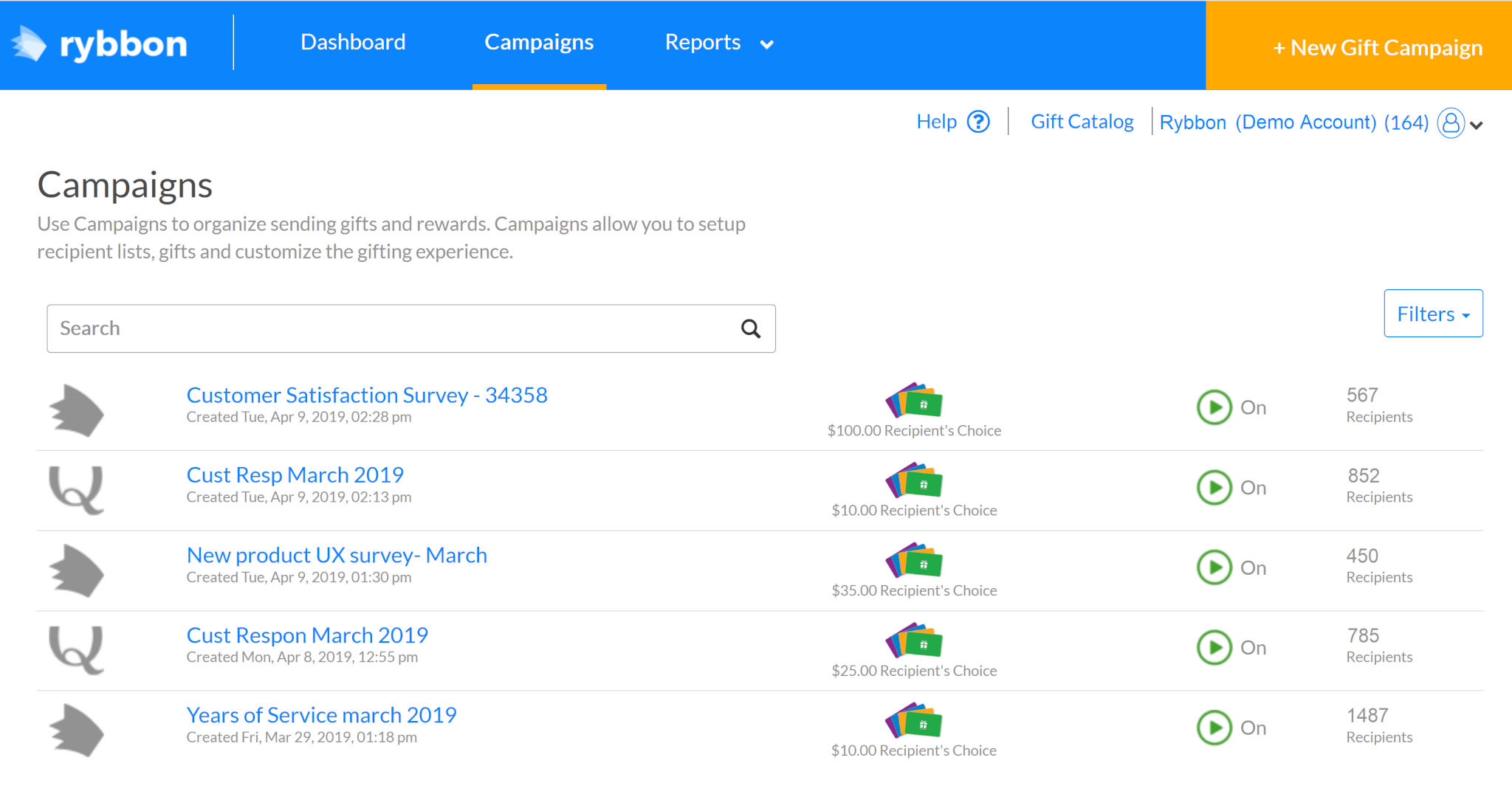Open the Reports menu
1512x794 pixels.
coord(703,42)
